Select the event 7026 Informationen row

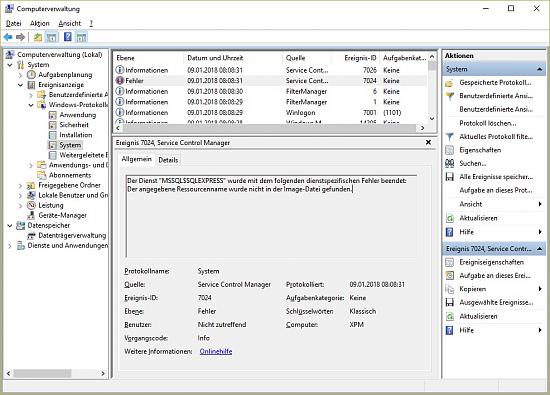(270, 70)
